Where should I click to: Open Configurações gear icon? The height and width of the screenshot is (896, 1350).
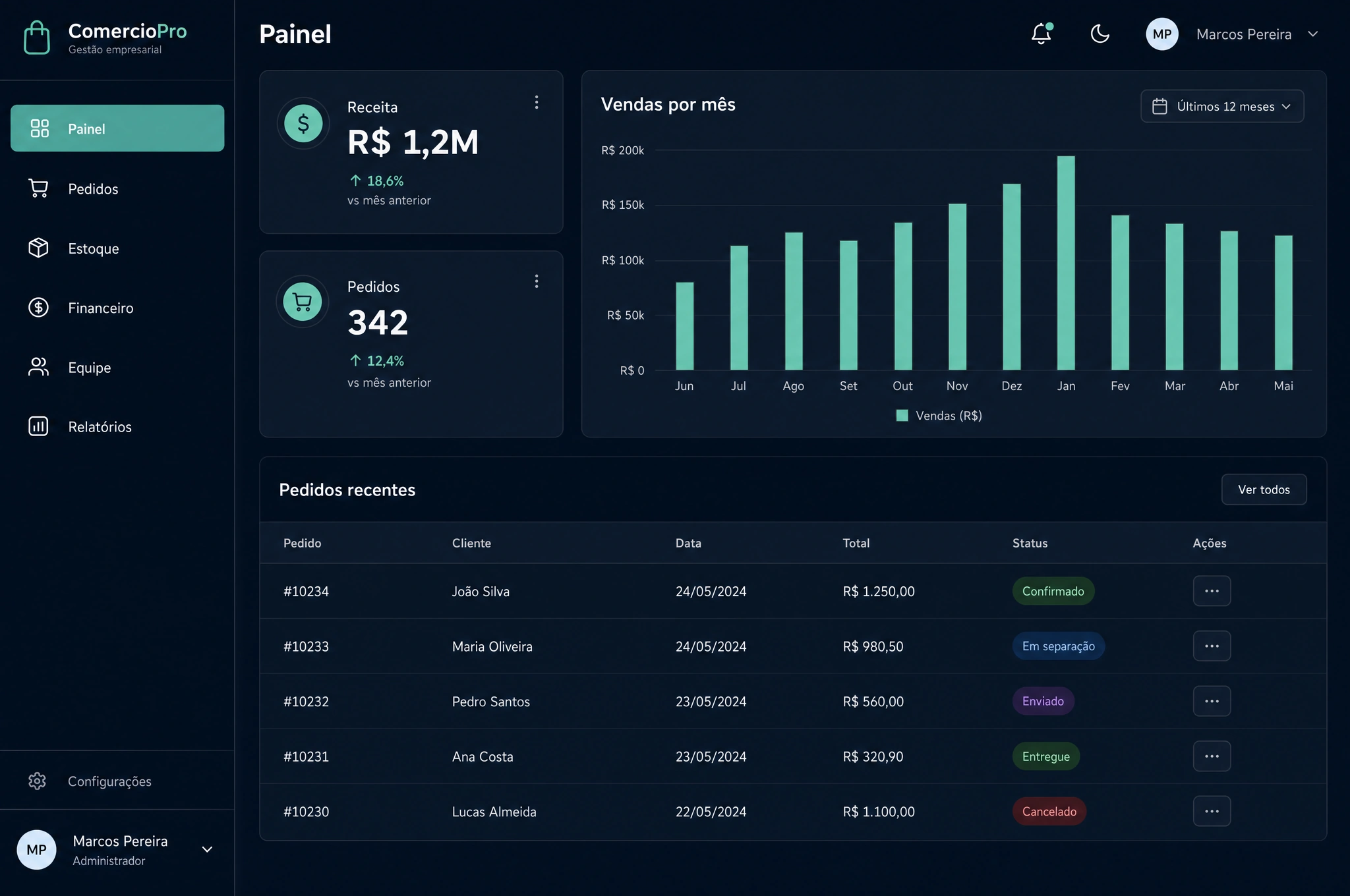click(37, 781)
